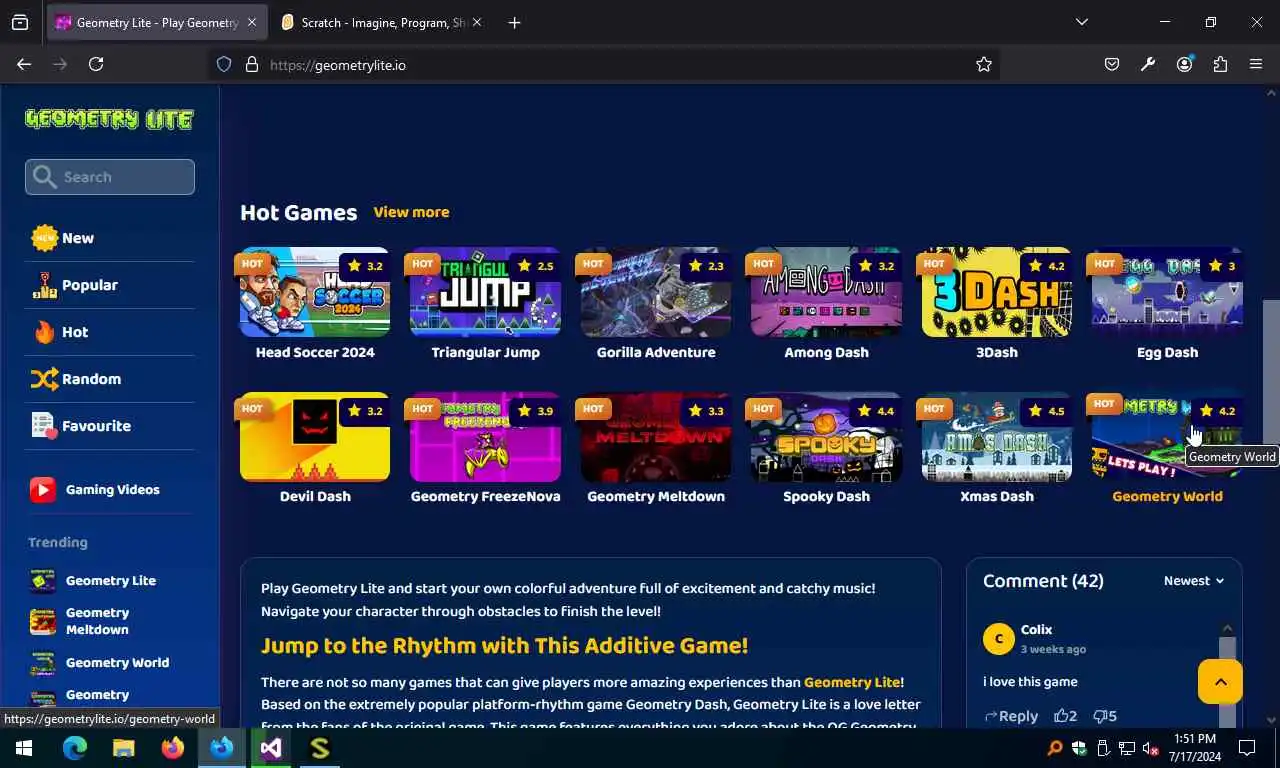Open a new browser tab
The width and height of the screenshot is (1280, 768).
tap(514, 22)
